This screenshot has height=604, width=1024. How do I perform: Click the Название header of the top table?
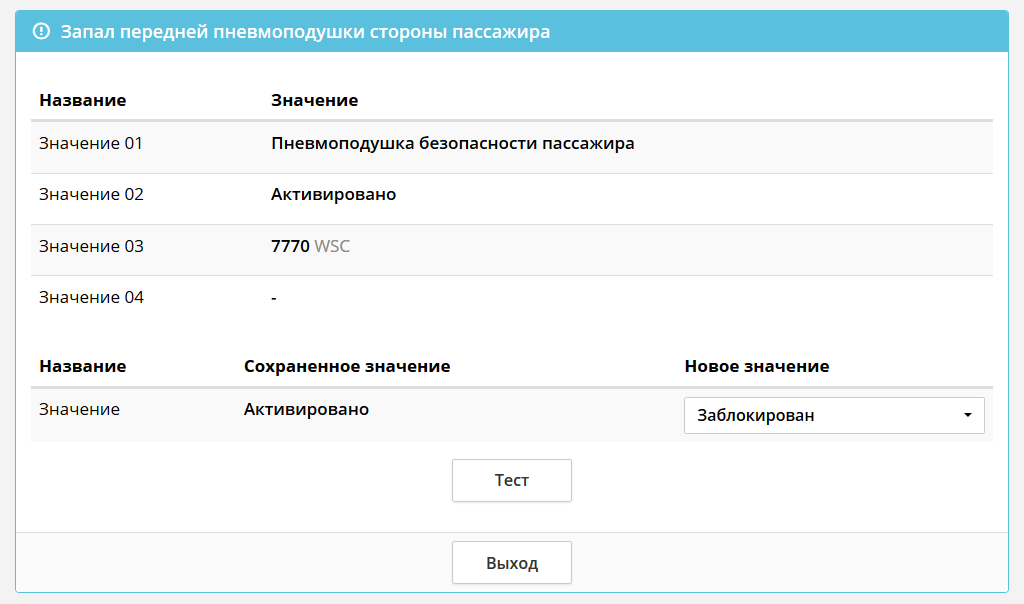(82, 100)
